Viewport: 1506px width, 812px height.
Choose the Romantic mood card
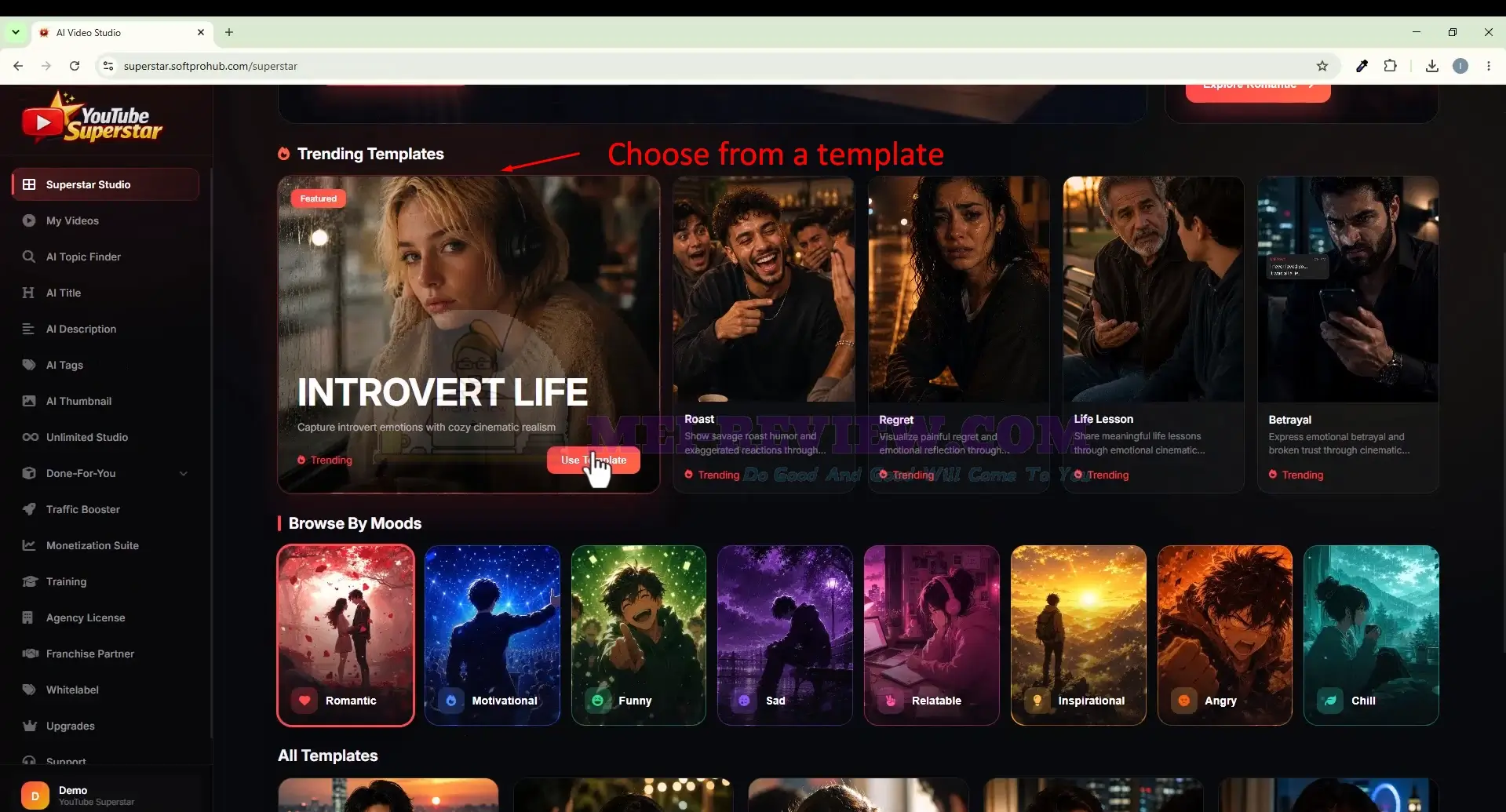click(x=345, y=635)
